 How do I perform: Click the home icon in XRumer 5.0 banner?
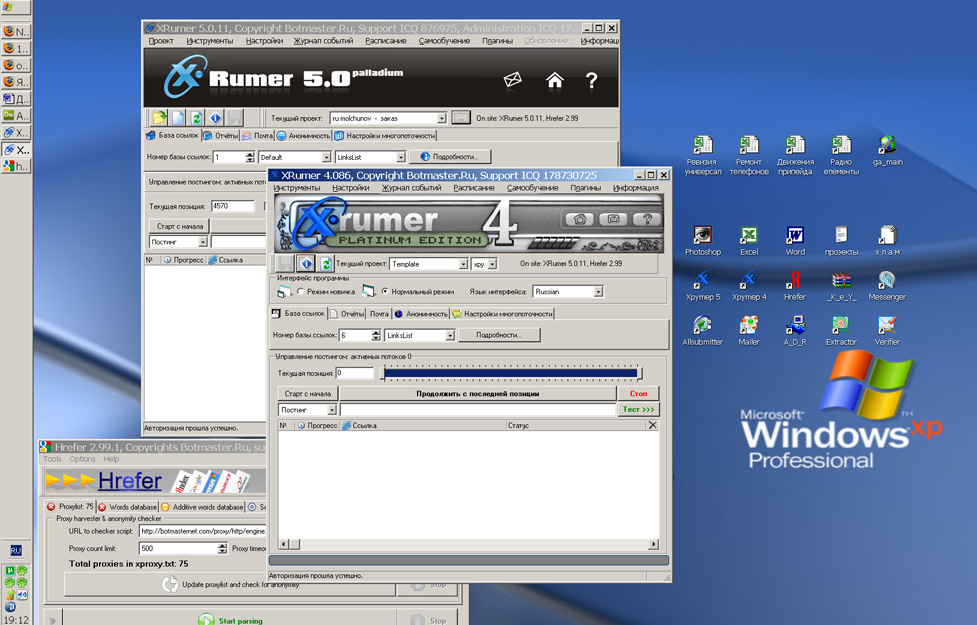pyautogui.click(x=555, y=80)
